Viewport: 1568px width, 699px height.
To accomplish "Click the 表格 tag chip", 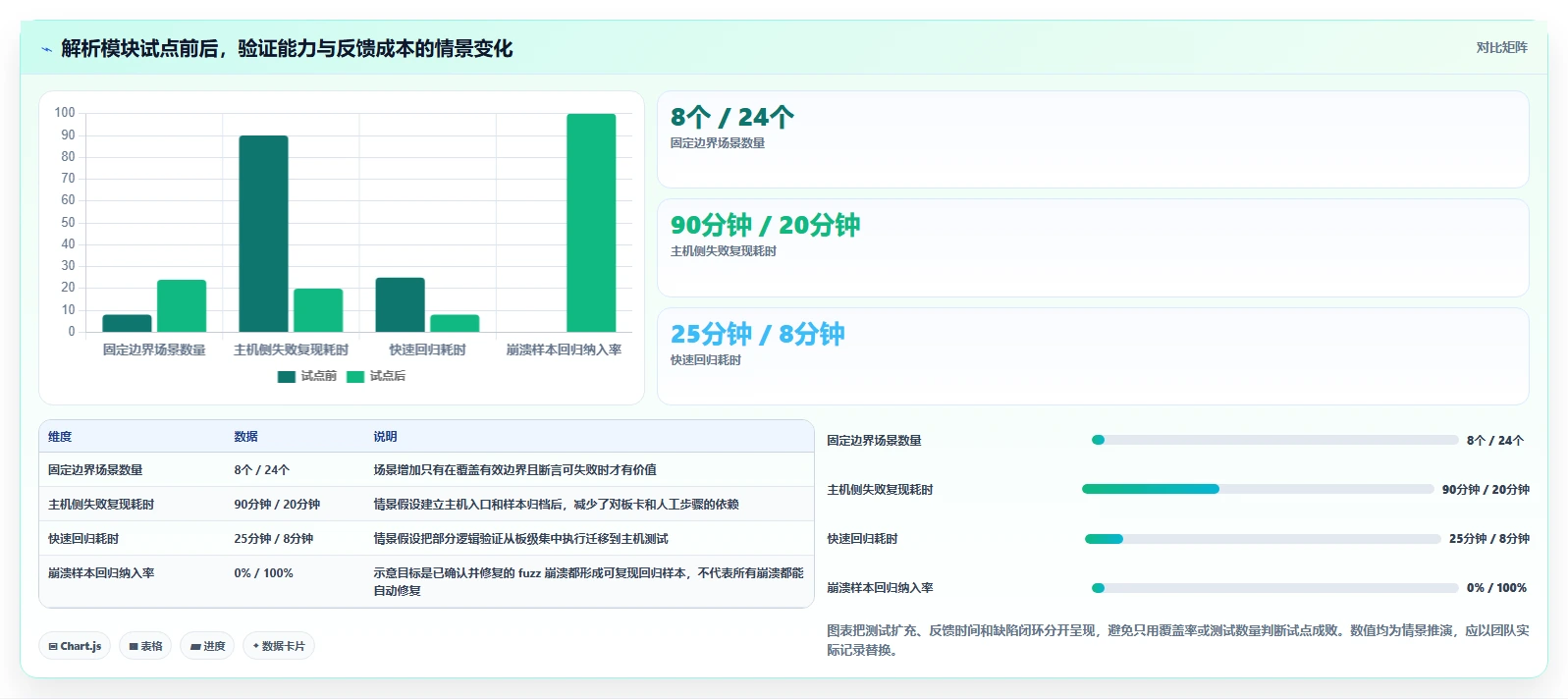I will [x=145, y=646].
